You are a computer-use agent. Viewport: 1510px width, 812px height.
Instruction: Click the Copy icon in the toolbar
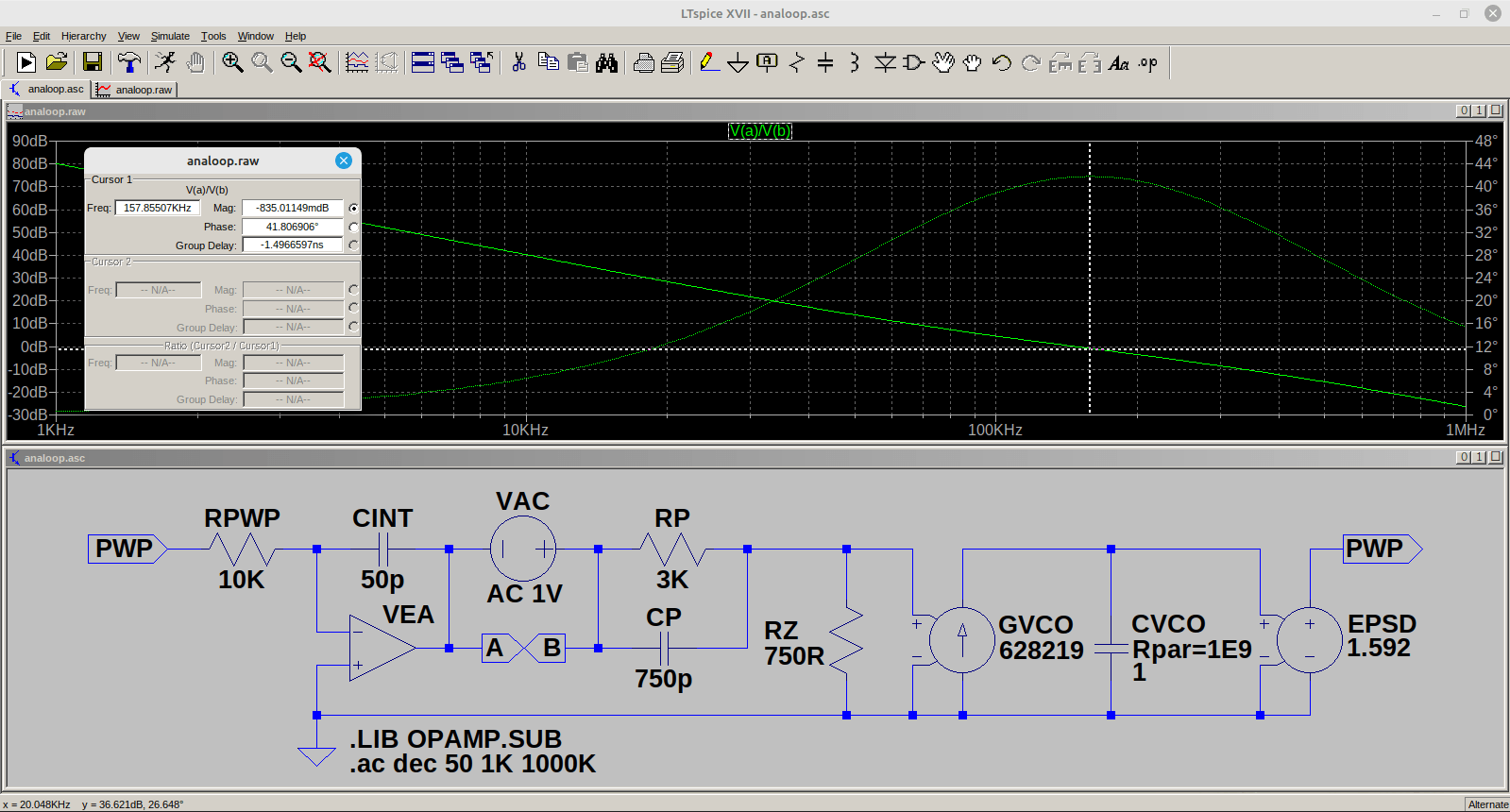pyautogui.click(x=549, y=62)
